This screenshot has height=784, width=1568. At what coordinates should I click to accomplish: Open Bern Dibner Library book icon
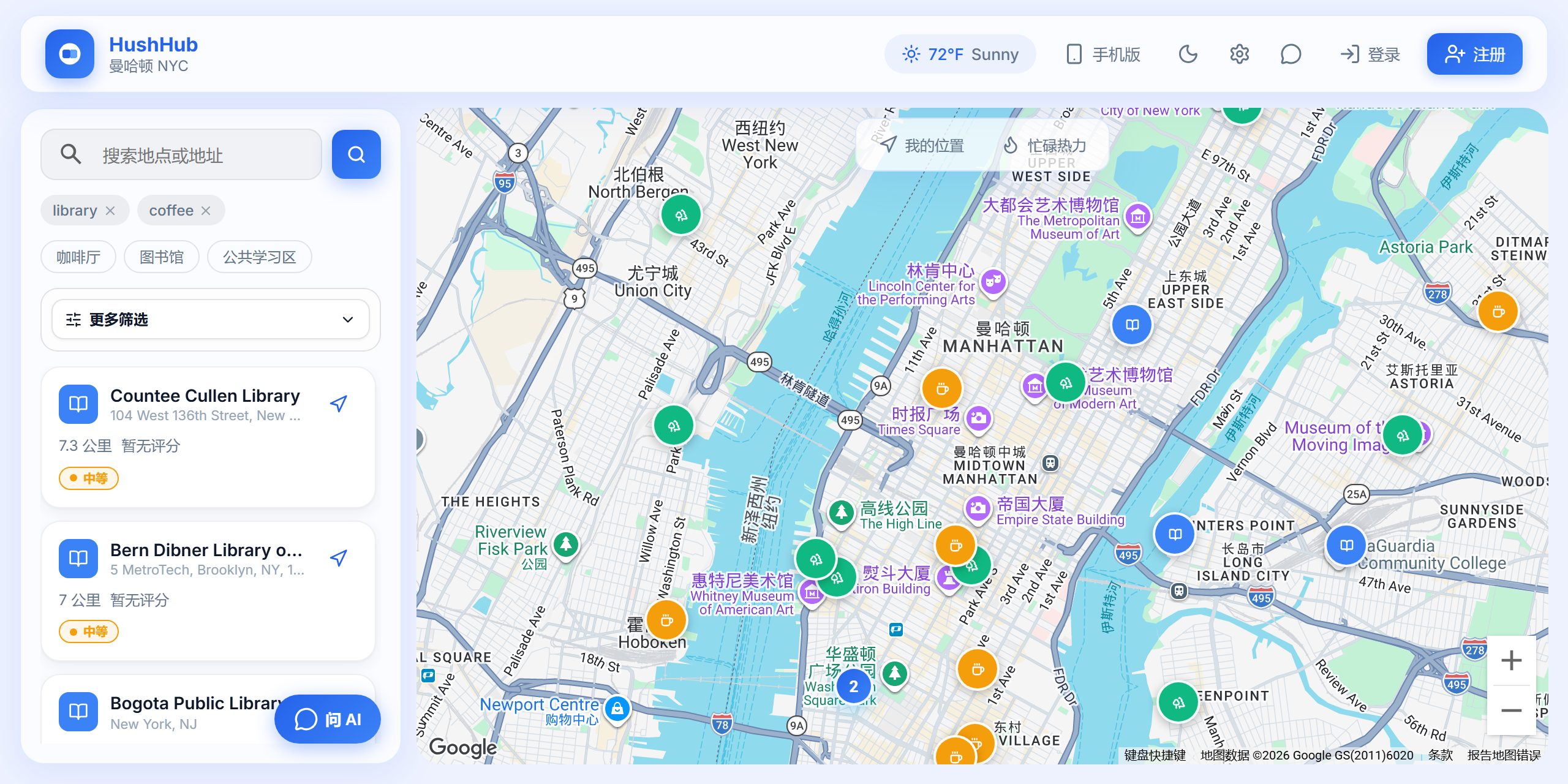(x=78, y=558)
